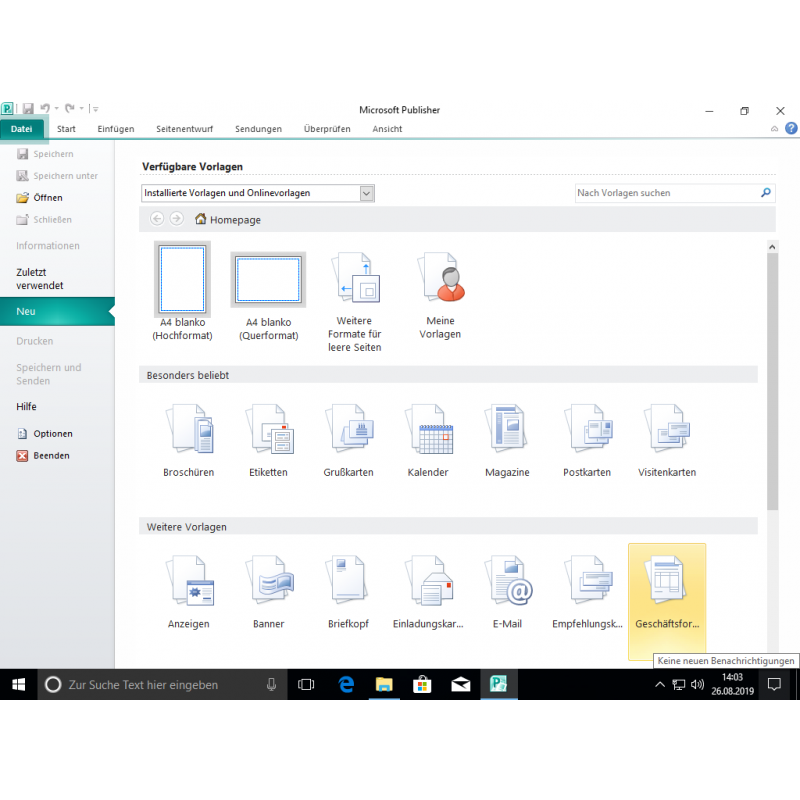The width and height of the screenshot is (800, 800).
Task: Switch to the Seitenentwurf ribbon tab
Action: pos(185,129)
